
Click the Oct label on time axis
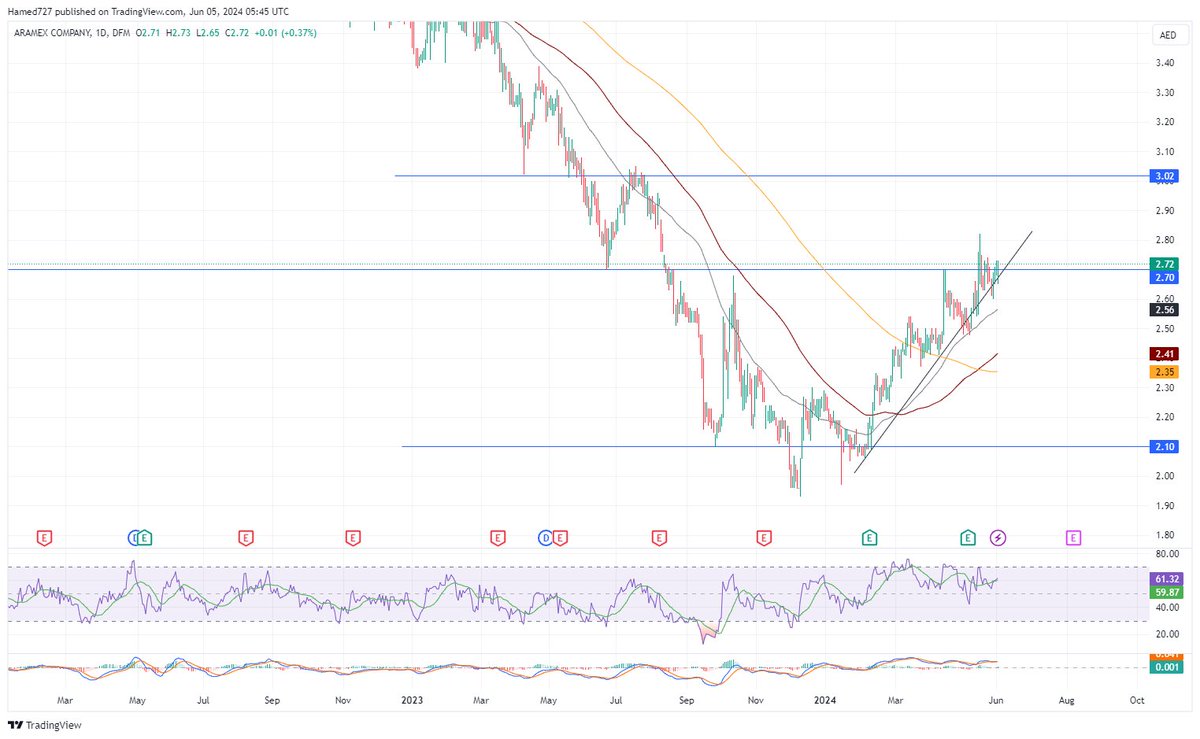[1136, 703]
